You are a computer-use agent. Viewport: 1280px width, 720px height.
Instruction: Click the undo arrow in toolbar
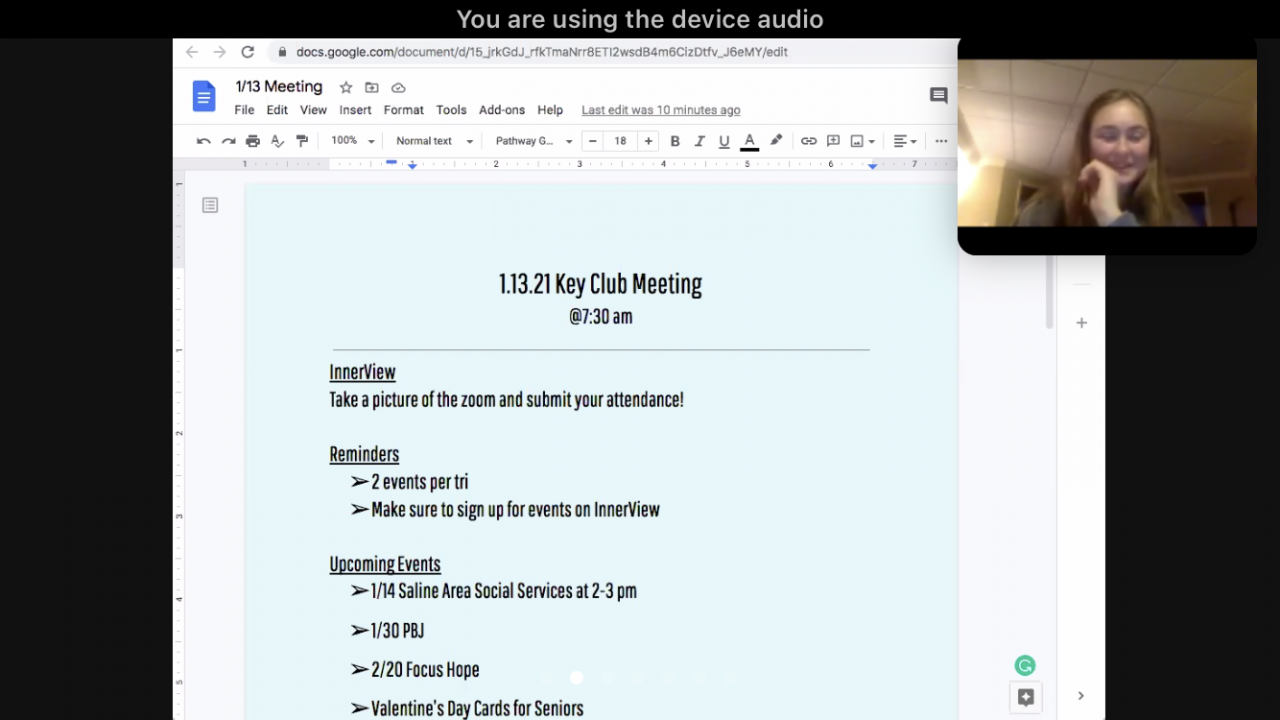pyautogui.click(x=204, y=141)
